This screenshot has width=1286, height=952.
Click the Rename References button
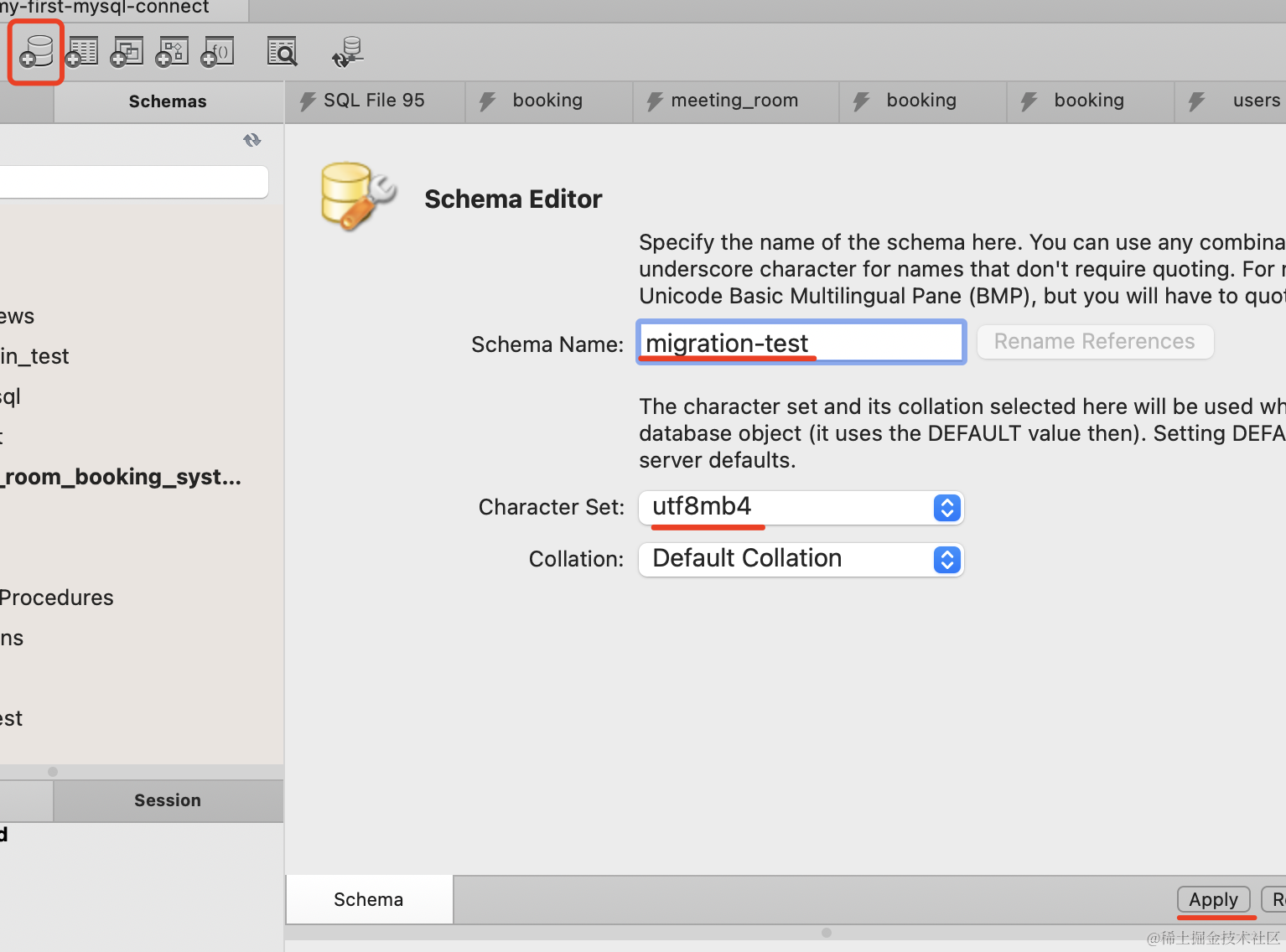click(x=1095, y=342)
